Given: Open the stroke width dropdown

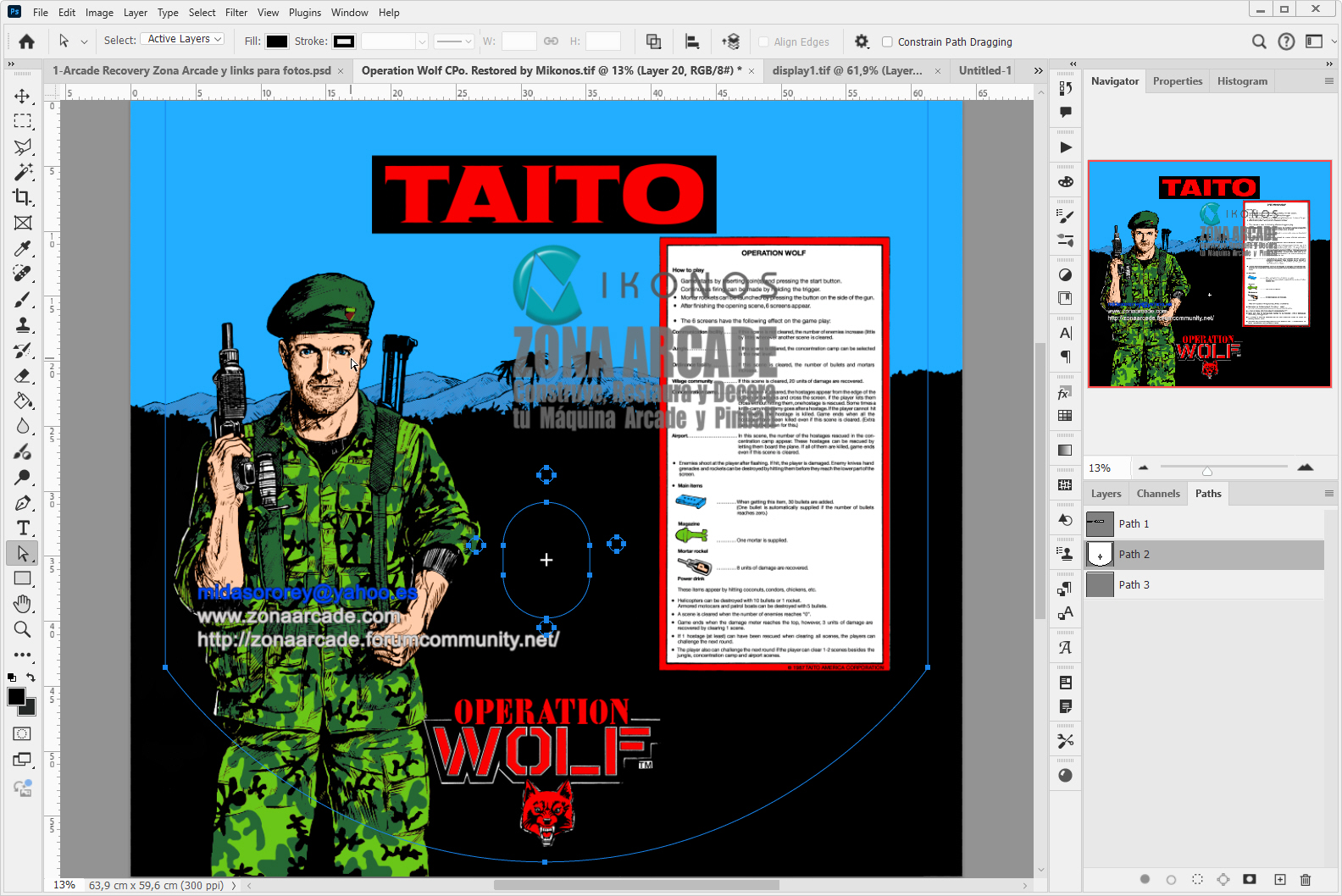Looking at the screenshot, I should click(421, 41).
